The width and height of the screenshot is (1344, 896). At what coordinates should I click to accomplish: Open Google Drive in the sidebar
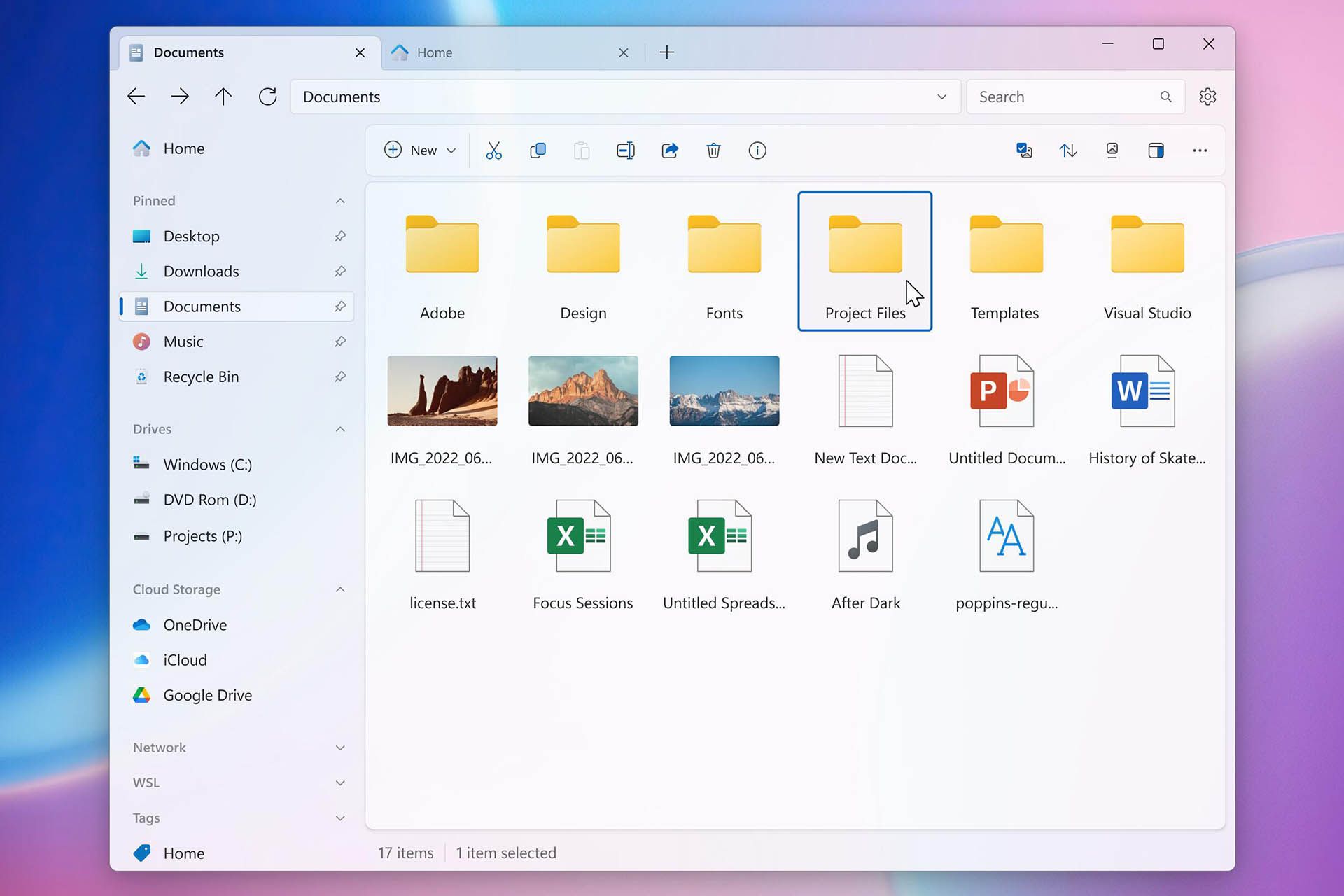tap(236, 695)
